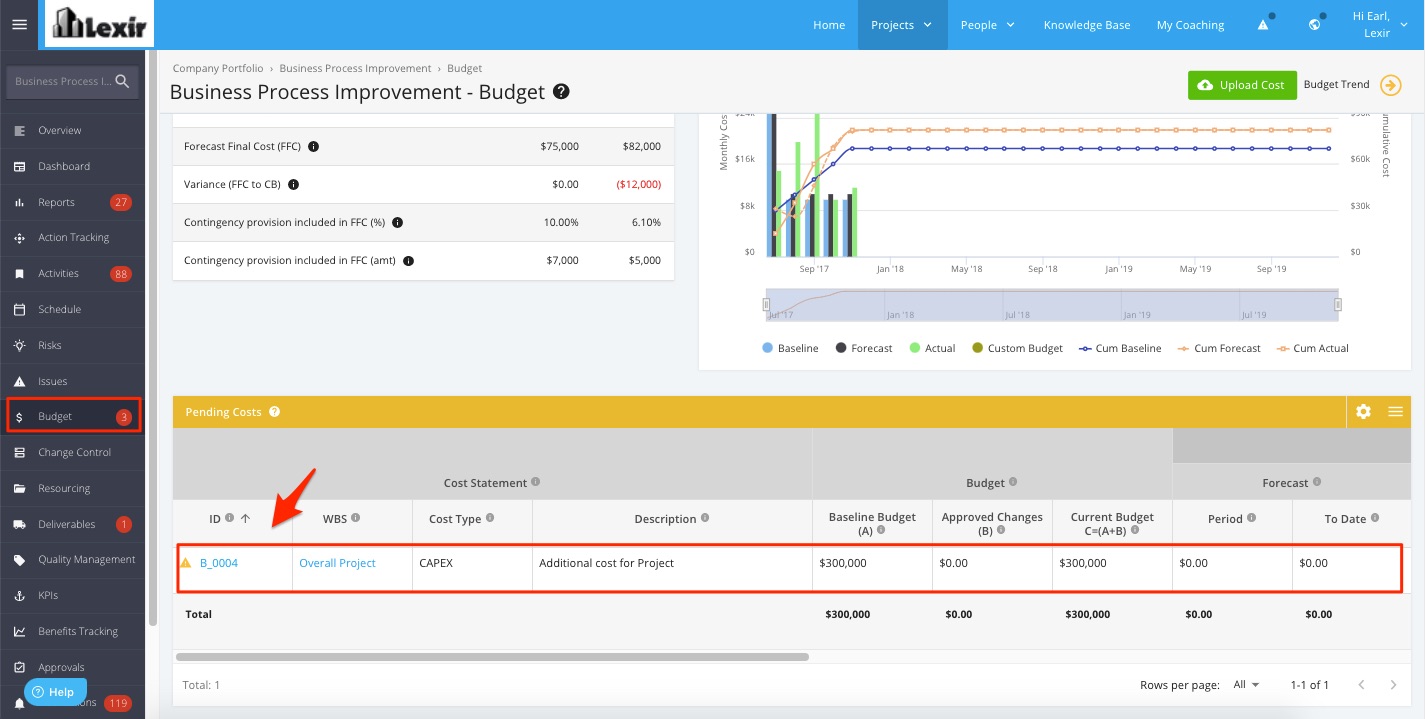The image size is (1425, 719).
Task: Open Overall Project WBS link
Action: 337,563
